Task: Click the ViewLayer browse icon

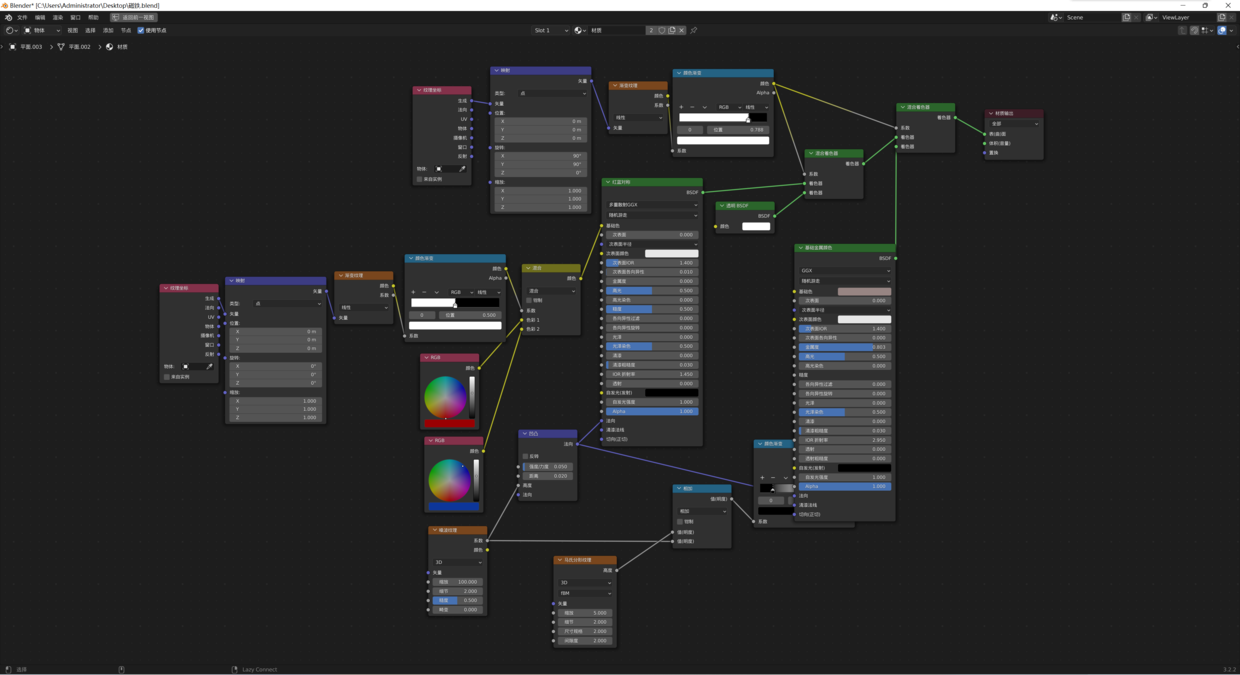Action: [x=1152, y=17]
